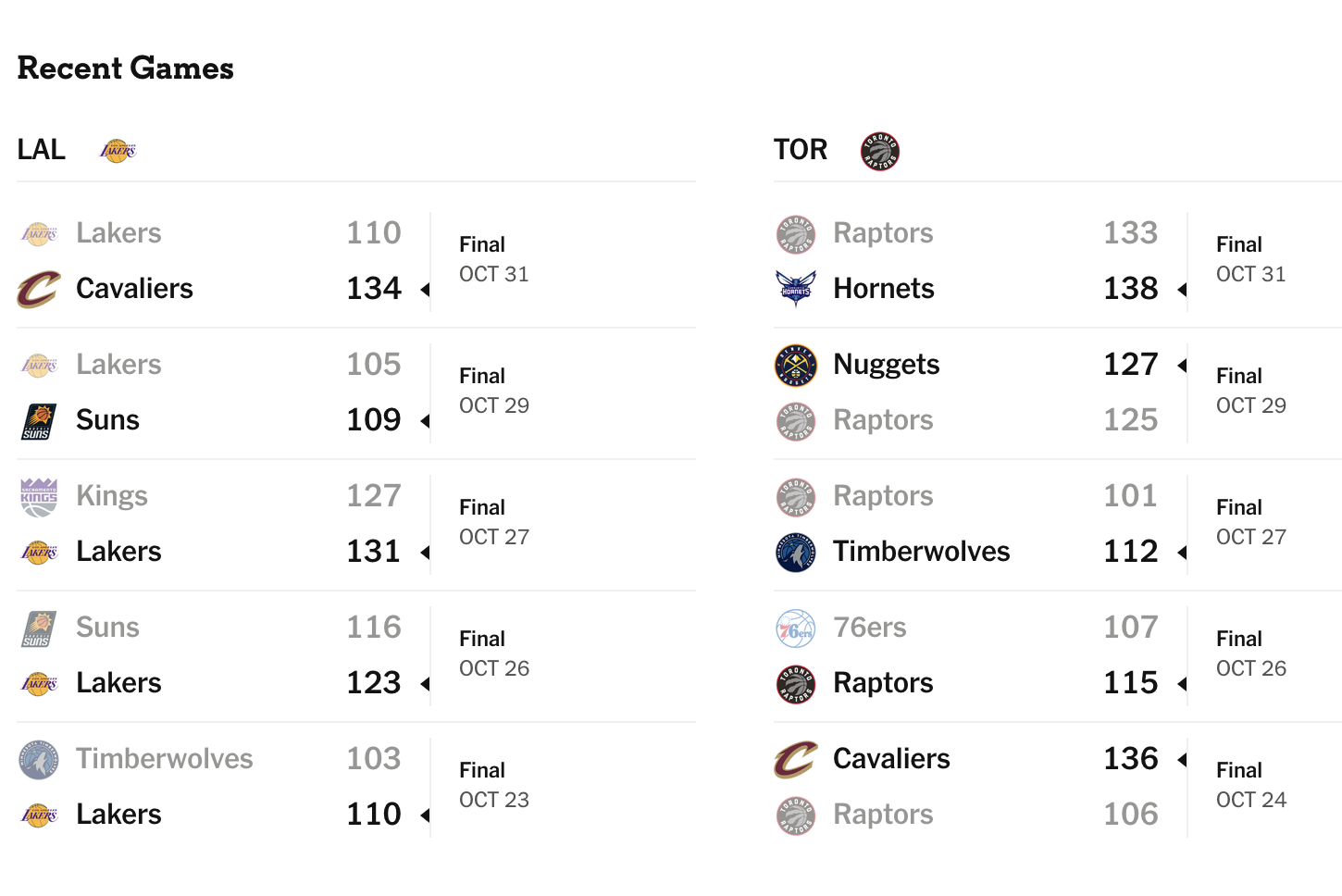This screenshot has width=1342, height=896.
Task: Click the Timberwolves logo in Raptors Oct 27 game
Action: click(x=796, y=553)
